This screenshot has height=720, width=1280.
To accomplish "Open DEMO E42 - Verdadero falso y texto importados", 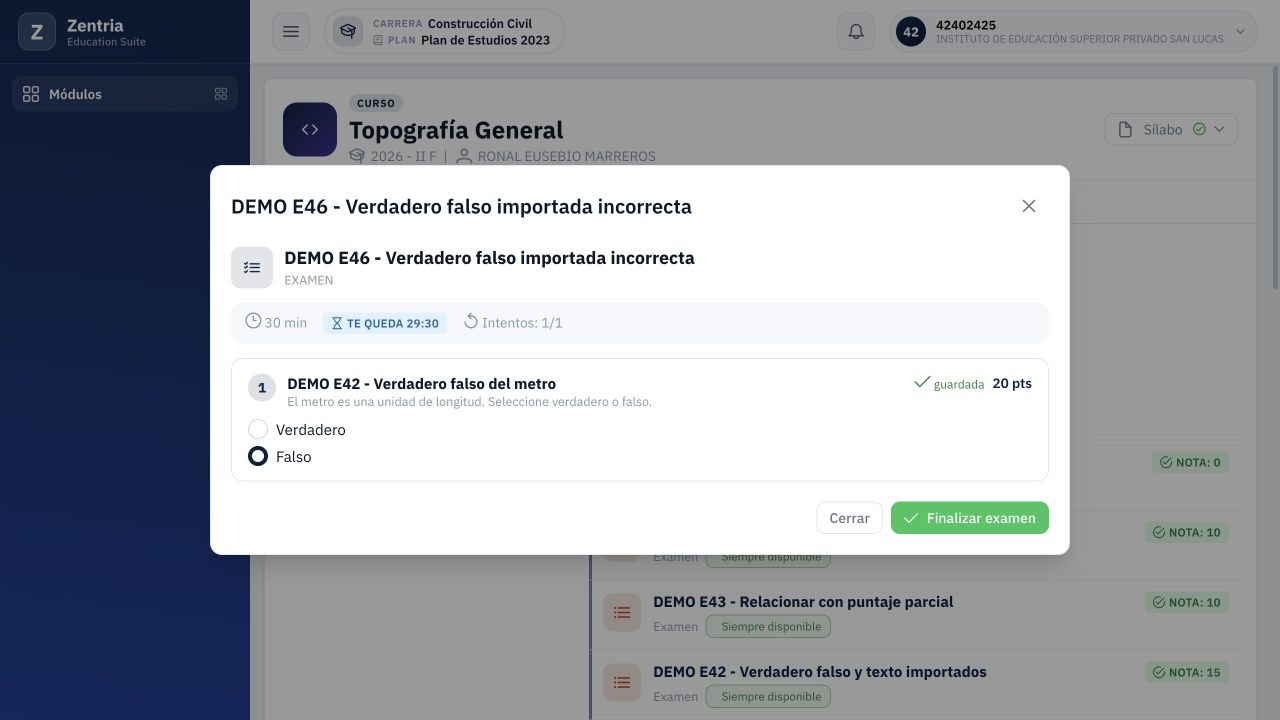I will click(820, 672).
